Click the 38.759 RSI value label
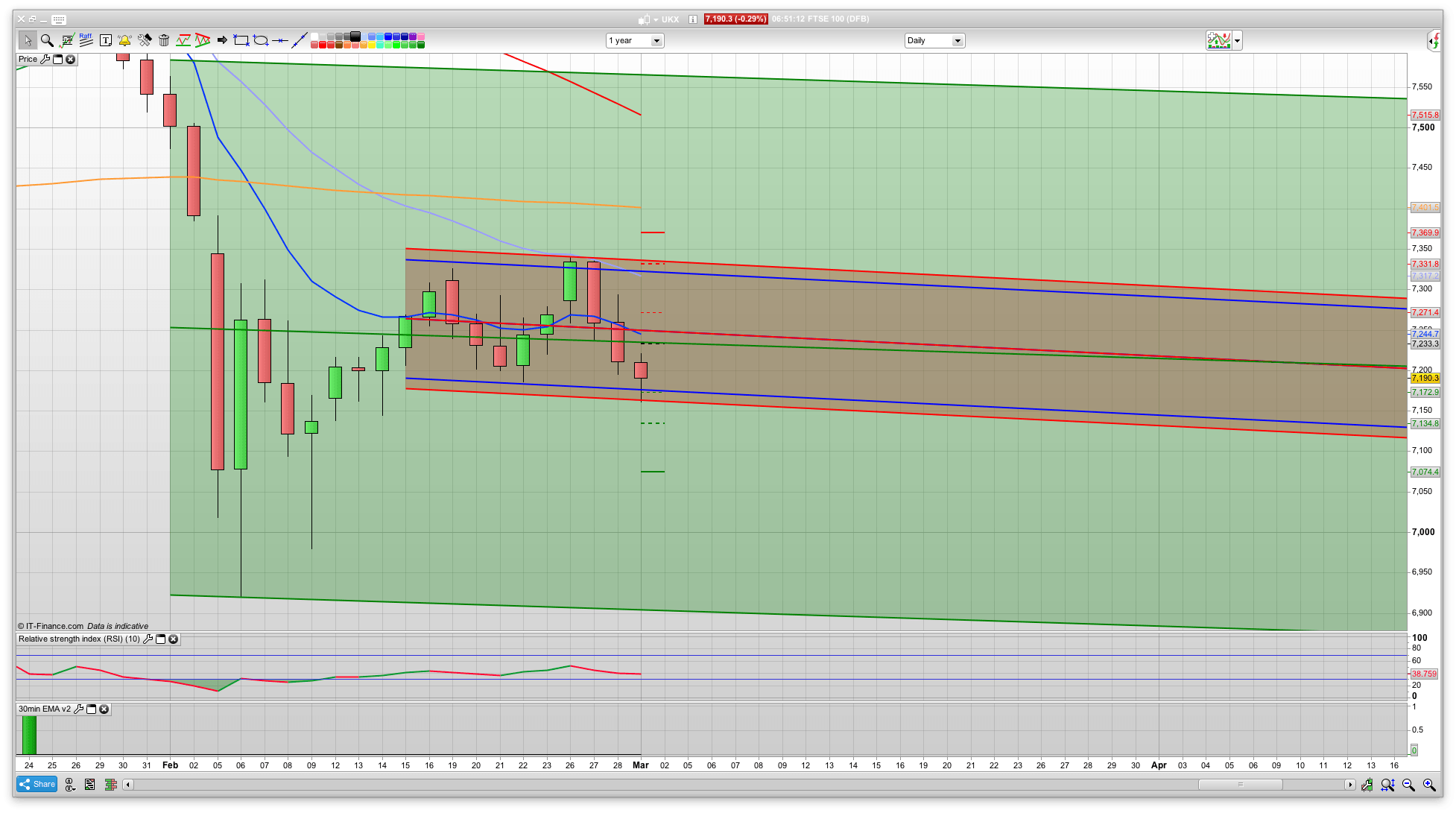The image size is (1456, 813). click(x=1424, y=674)
